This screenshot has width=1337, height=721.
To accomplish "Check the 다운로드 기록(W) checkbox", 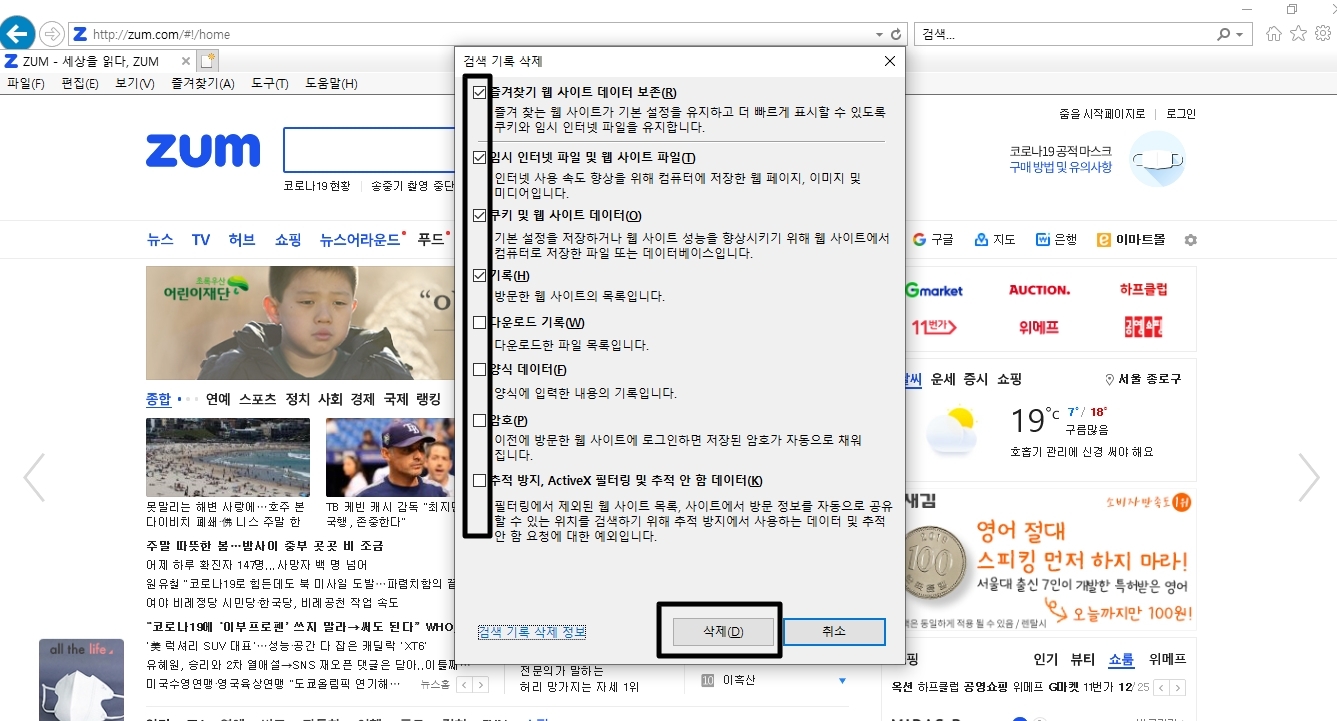I will coord(480,323).
